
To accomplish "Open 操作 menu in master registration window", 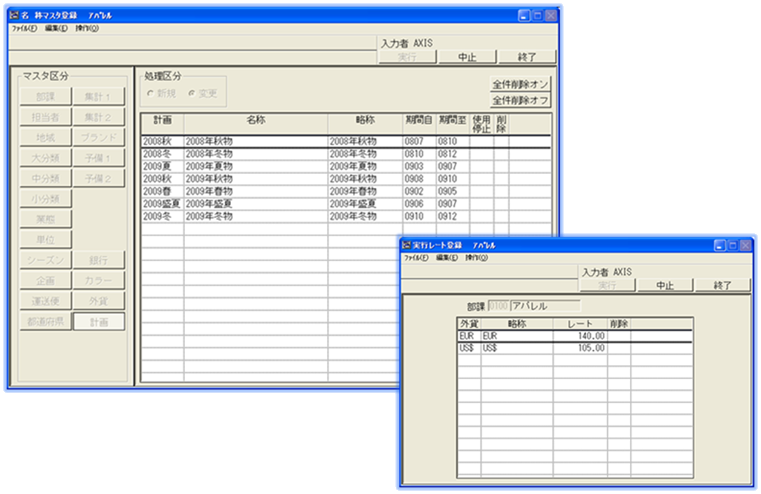I will click(87, 28).
